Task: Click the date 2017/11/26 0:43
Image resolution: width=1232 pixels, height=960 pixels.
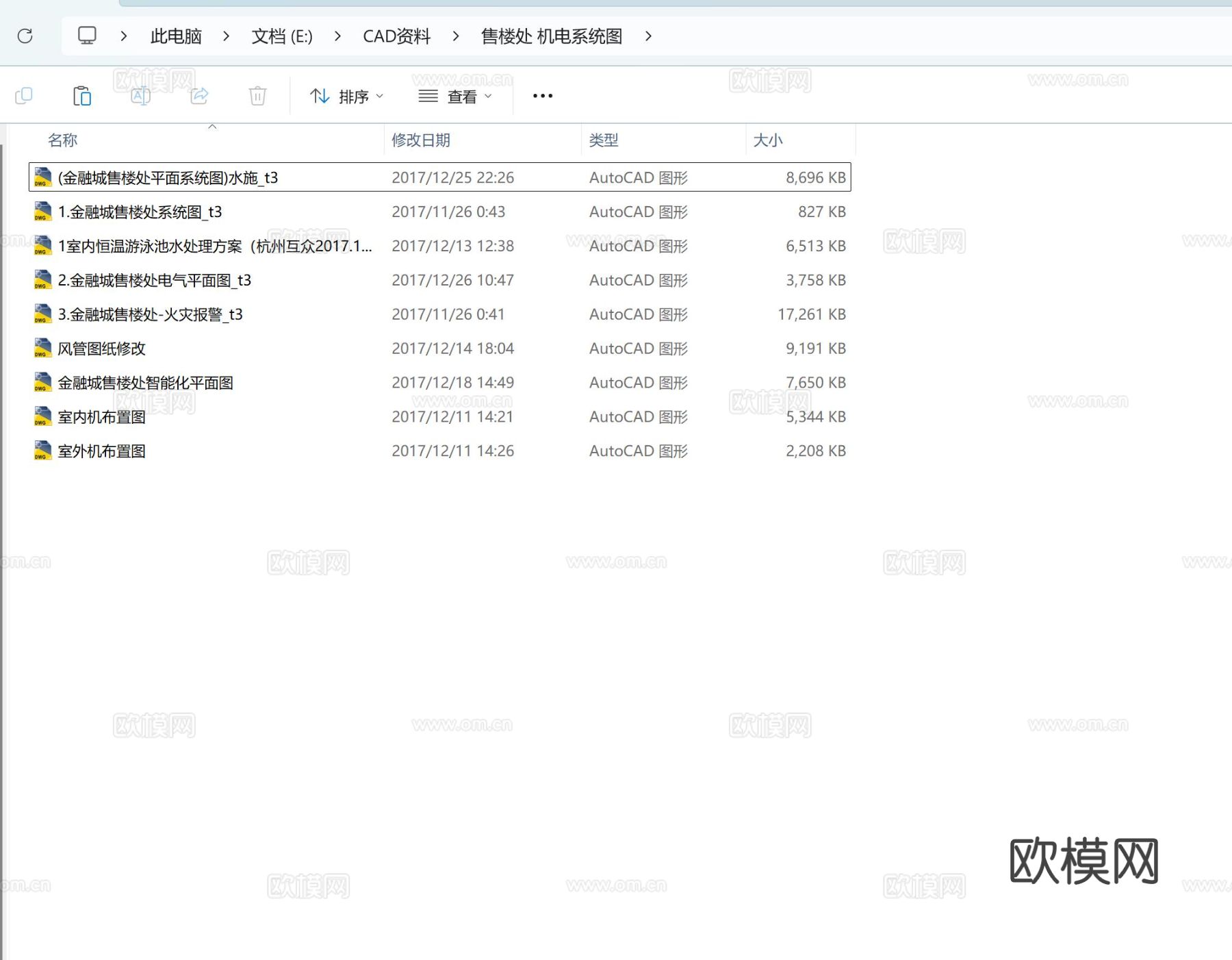Action: pos(448,212)
